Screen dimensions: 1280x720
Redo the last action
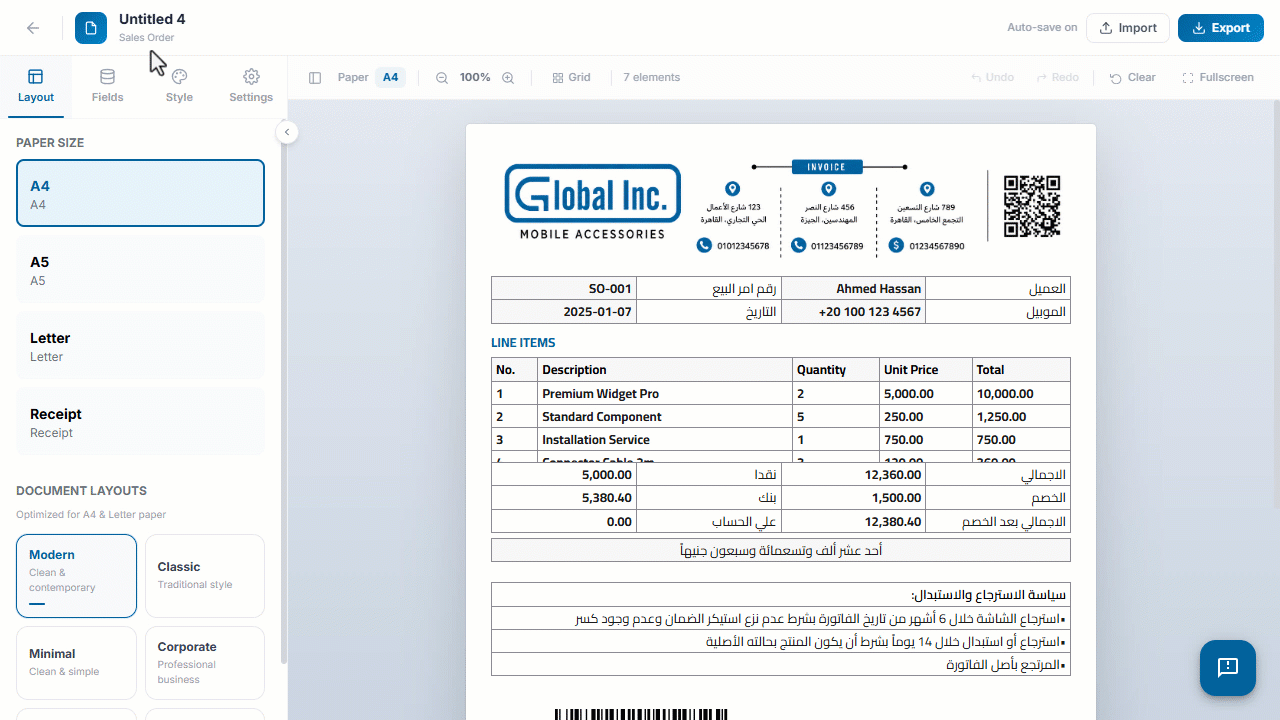pyautogui.click(x=1058, y=78)
